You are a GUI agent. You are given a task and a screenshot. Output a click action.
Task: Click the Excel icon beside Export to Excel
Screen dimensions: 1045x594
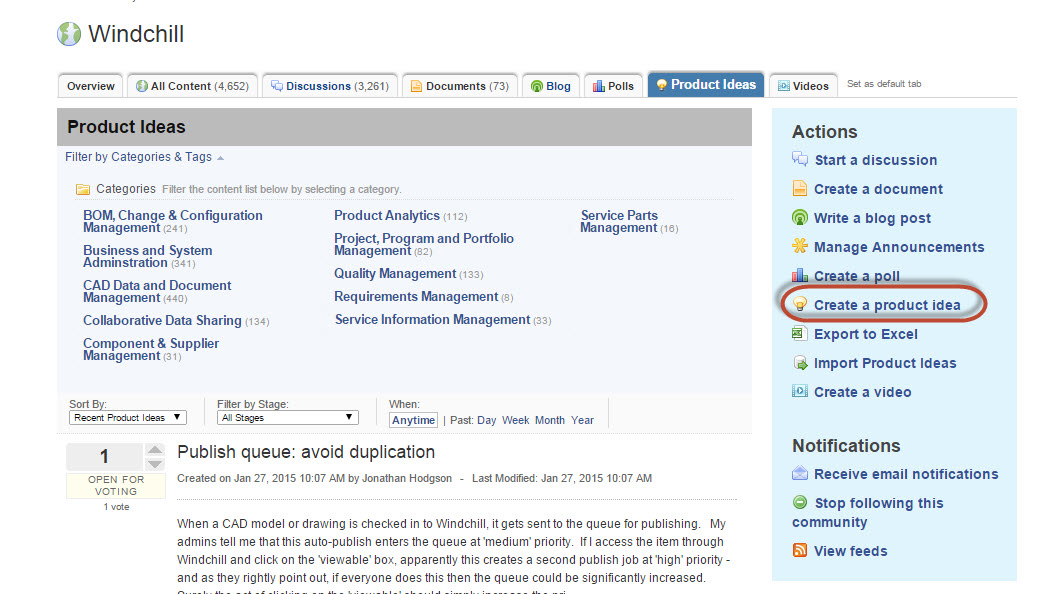click(x=799, y=333)
